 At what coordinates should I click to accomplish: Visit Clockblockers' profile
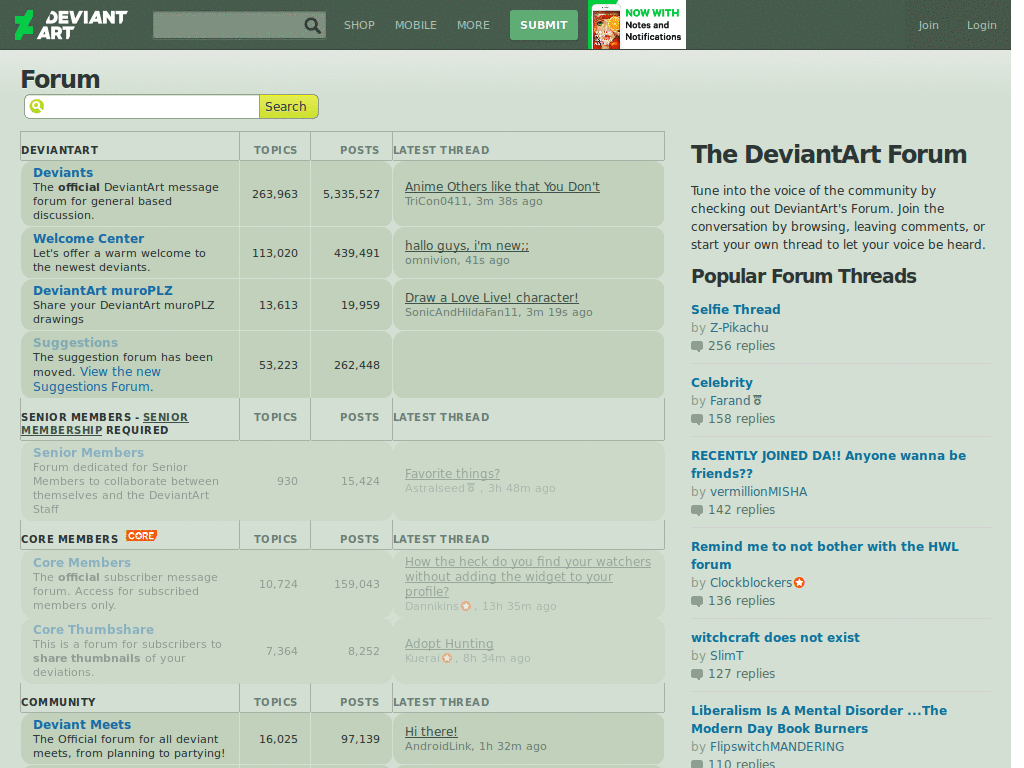(751, 583)
